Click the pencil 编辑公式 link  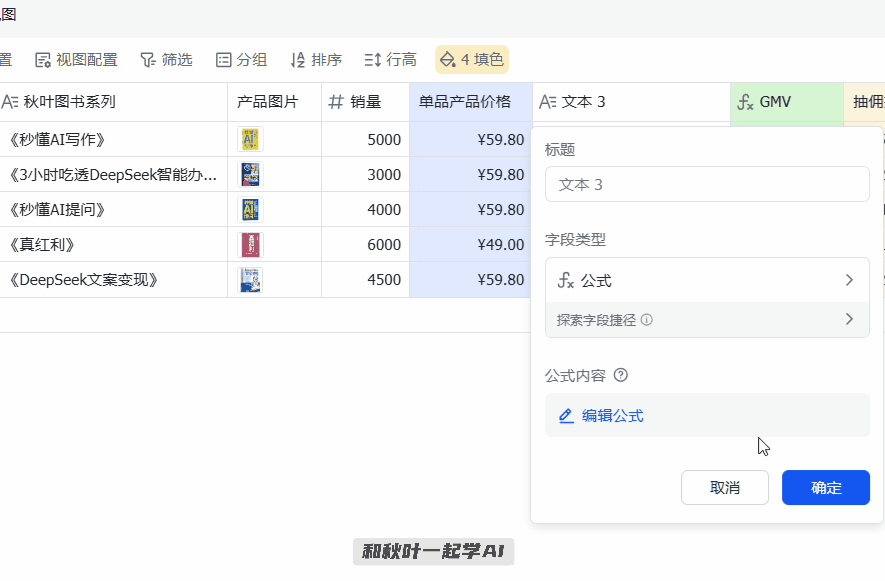(601, 416)
